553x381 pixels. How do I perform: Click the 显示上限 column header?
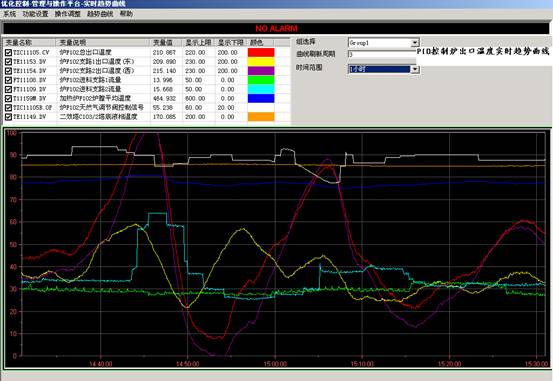click(199, 43)
